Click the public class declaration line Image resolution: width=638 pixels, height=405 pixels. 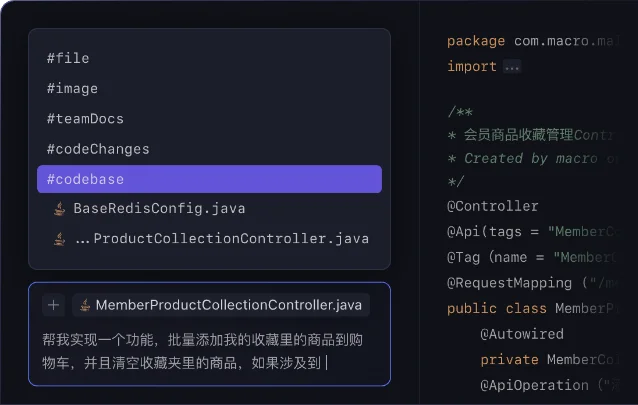coord(532,309)
